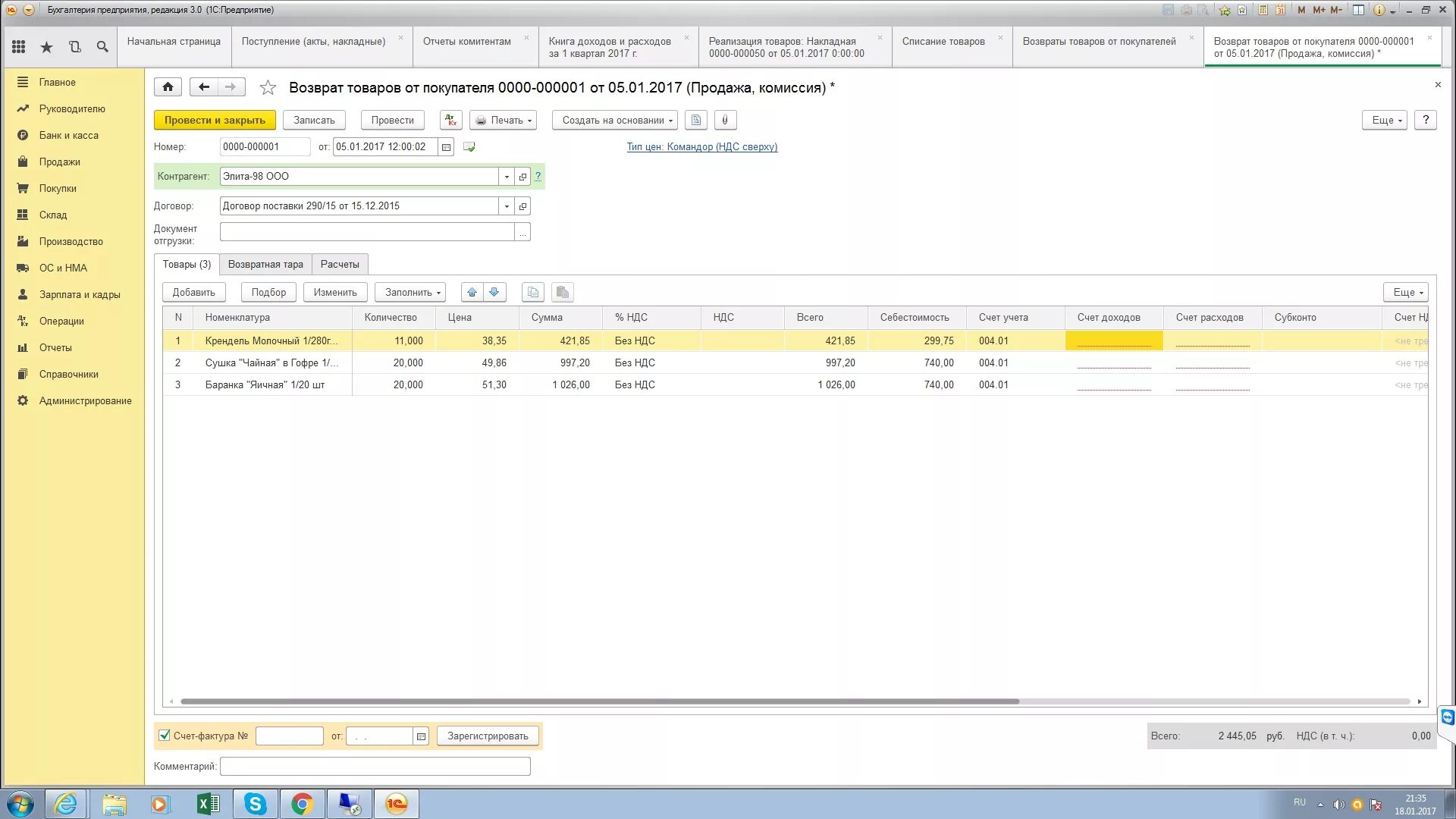This screenshot has height=819, width=1456.
Task: Click the question mark link near Контрагент
Action: (x=538, y=177)
